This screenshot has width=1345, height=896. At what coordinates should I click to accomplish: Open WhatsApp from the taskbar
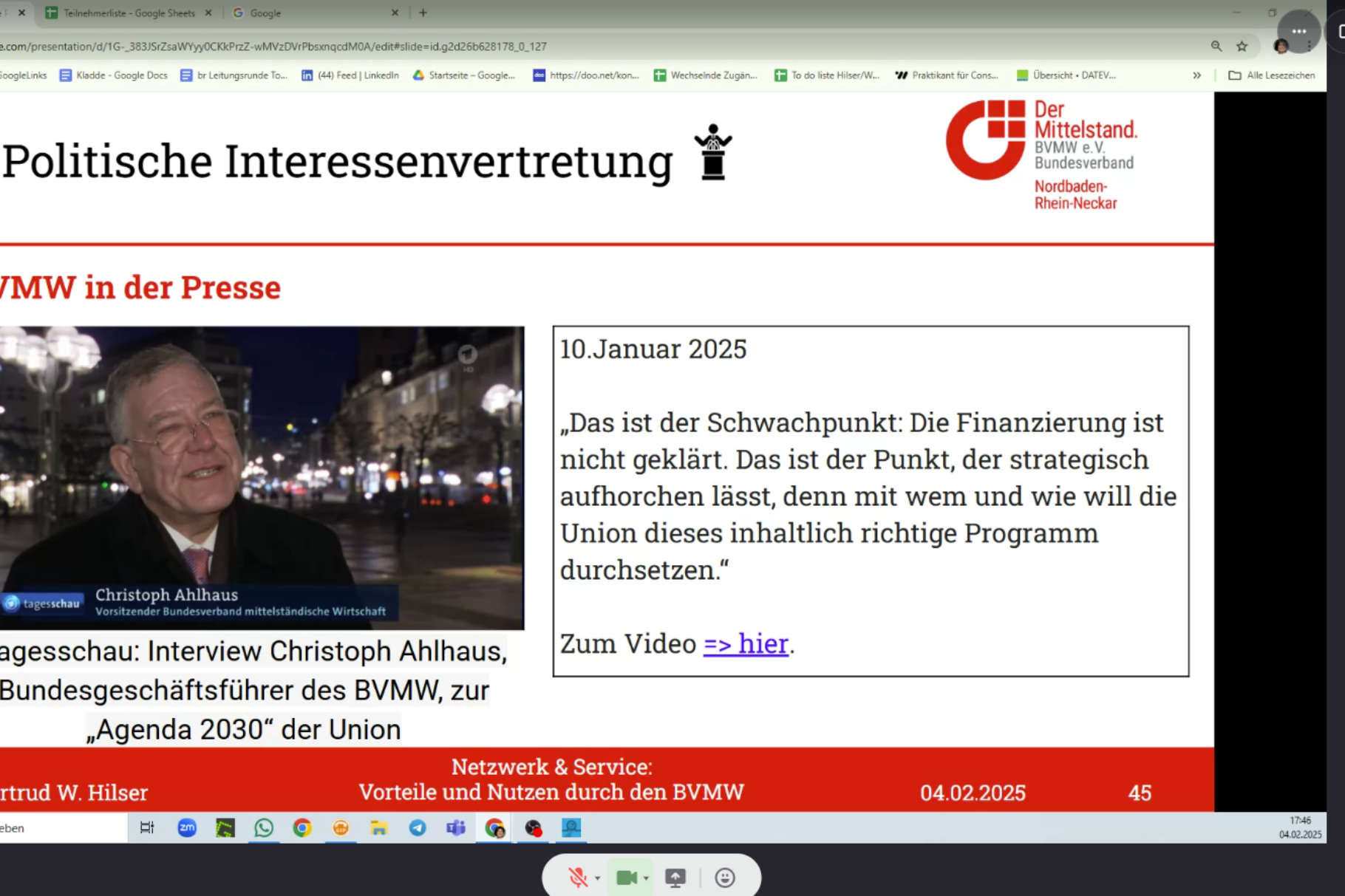click(264, 828)
